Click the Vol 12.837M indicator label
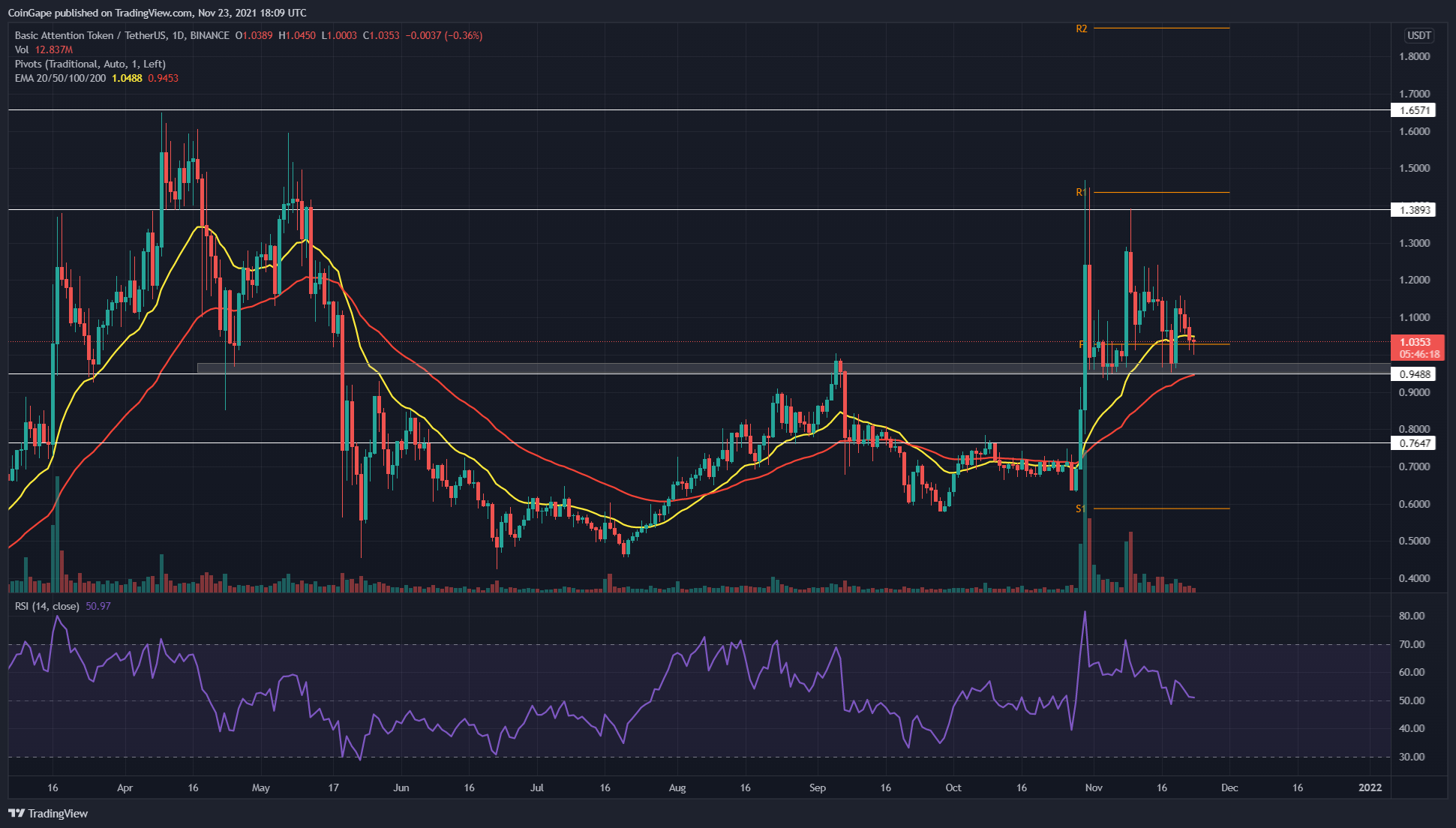 (44, 49)
